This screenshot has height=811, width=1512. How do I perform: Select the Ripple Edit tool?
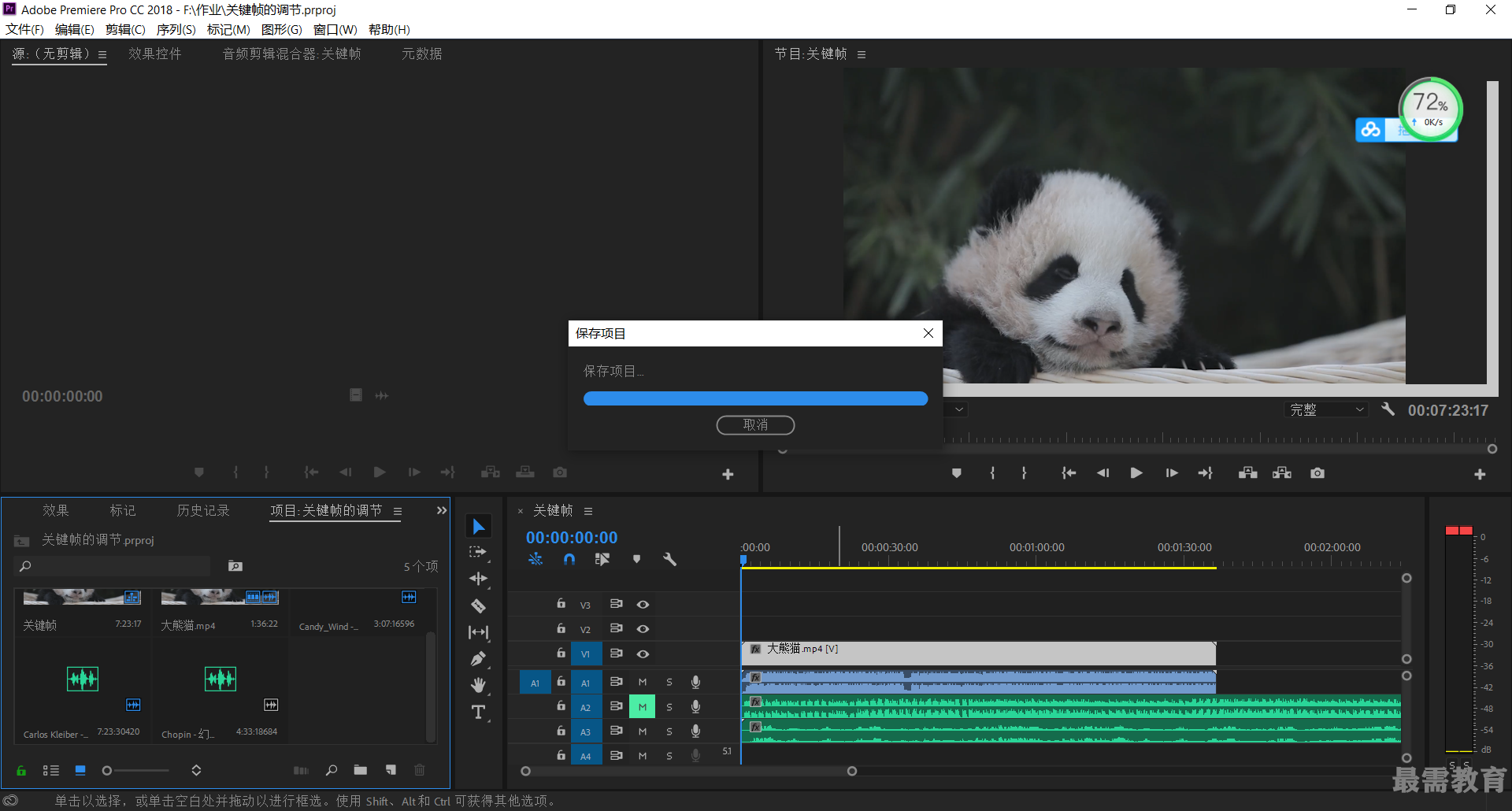(x=478, y=579)
